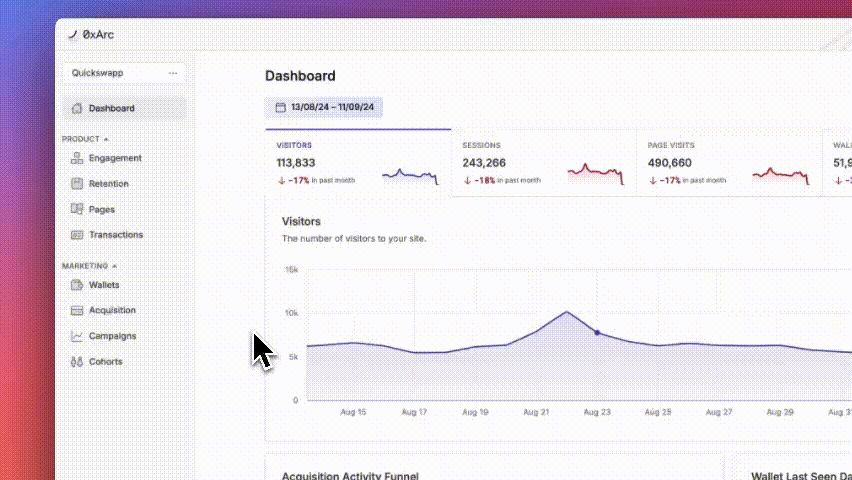Click the Aug 23 axis label

[x=597, y=412]
